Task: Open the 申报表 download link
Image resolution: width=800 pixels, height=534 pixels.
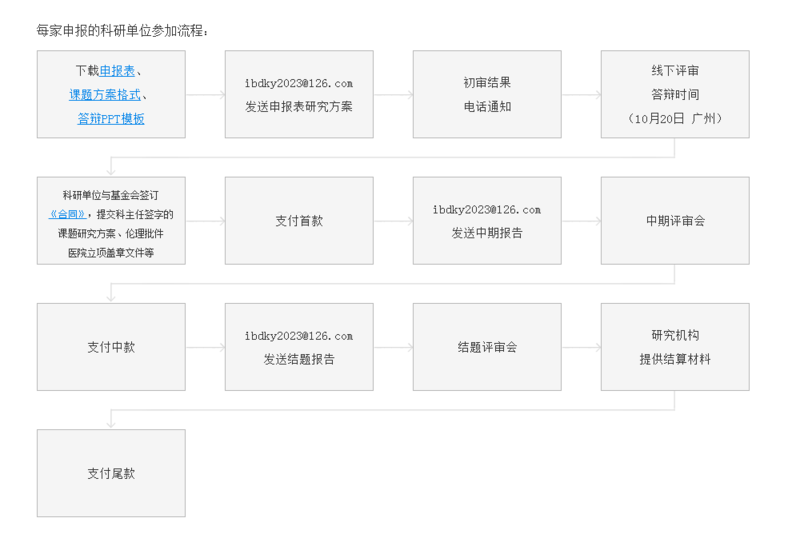Action: (x=117, y=71)
